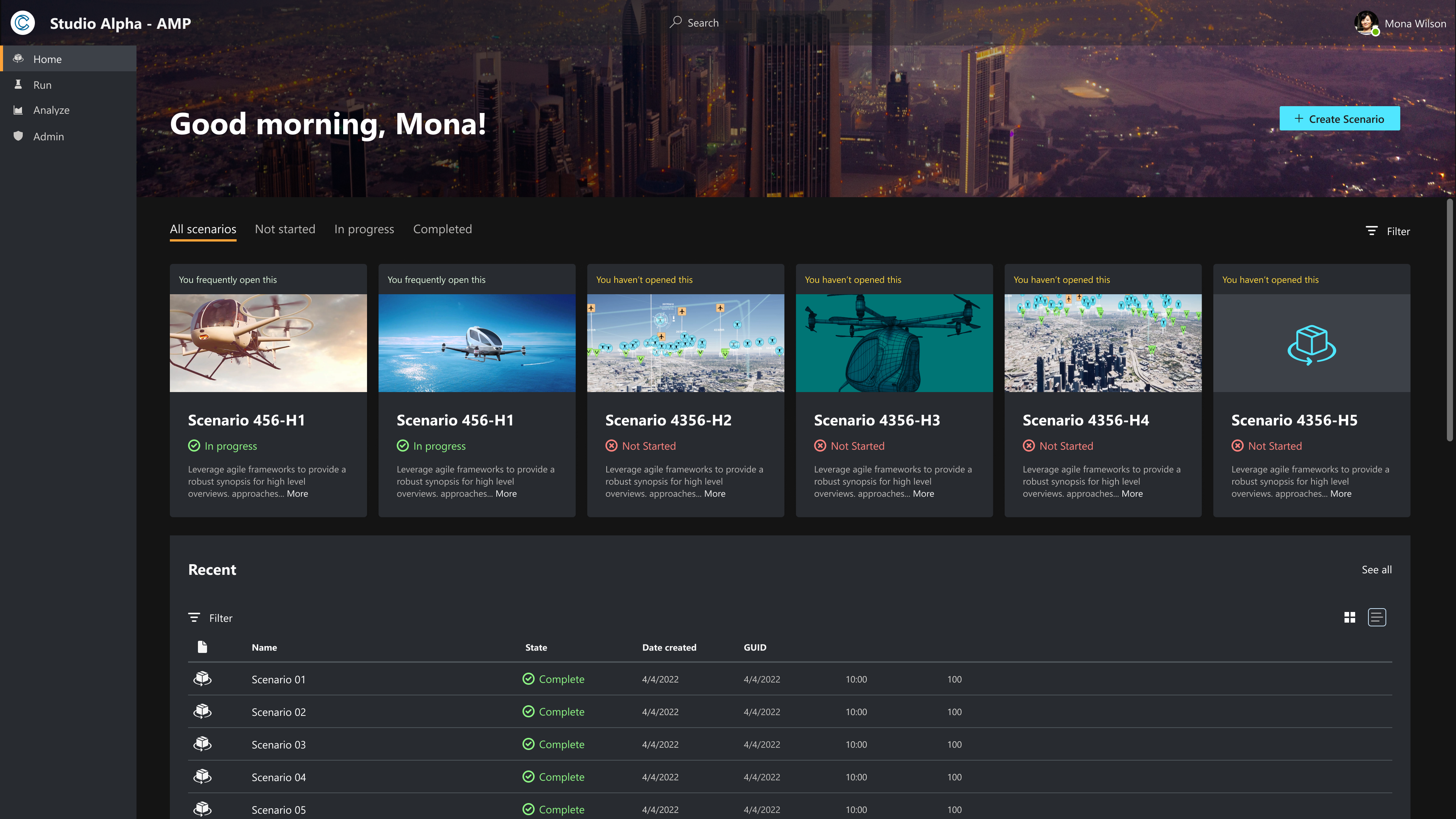
Task: Click Scenario 4356-H4 card title
Action: click(1085, 420)
